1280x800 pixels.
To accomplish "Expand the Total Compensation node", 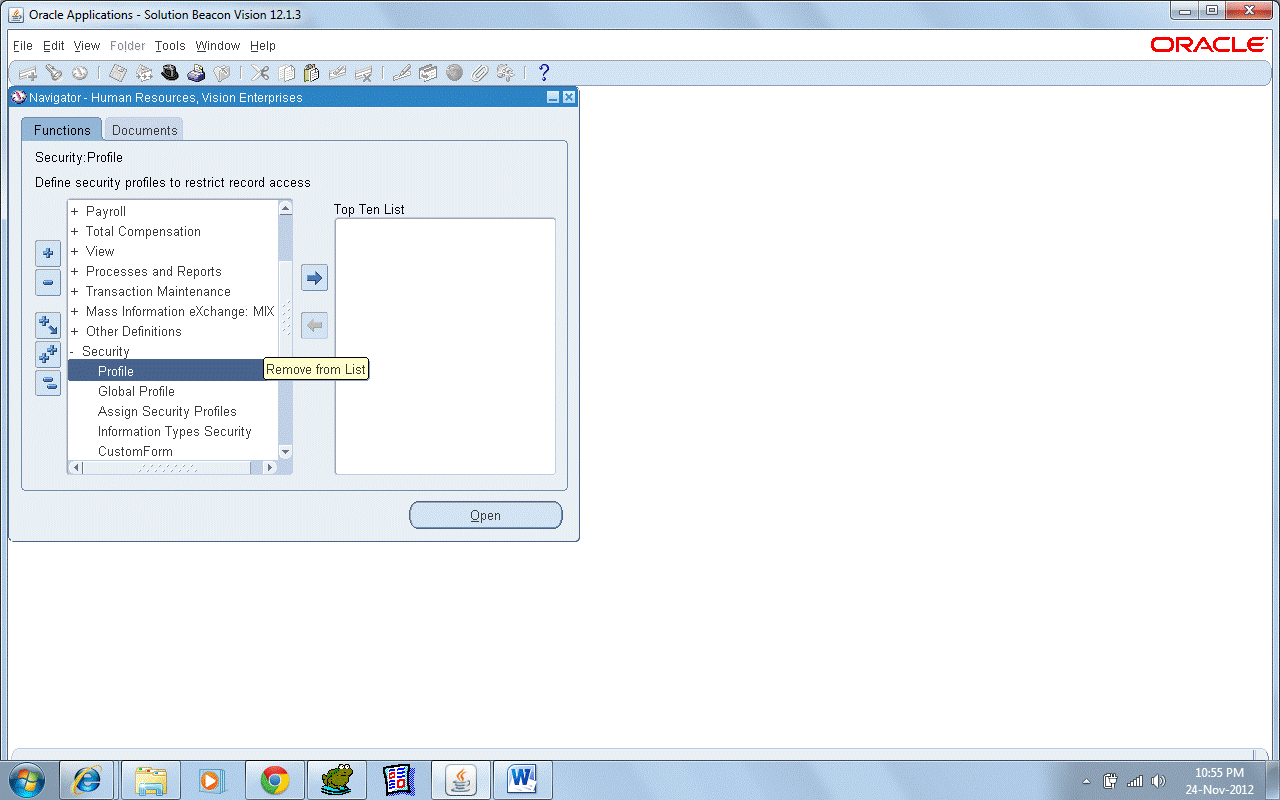I will (x=75, y=231).
